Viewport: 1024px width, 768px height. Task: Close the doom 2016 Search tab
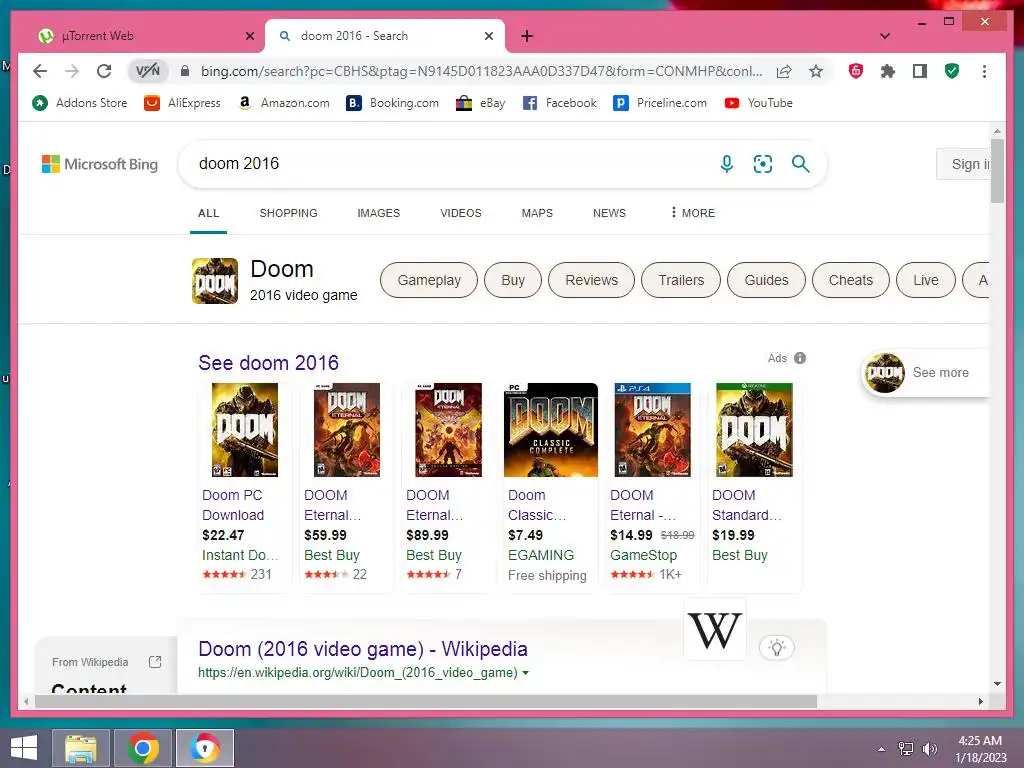488,36
